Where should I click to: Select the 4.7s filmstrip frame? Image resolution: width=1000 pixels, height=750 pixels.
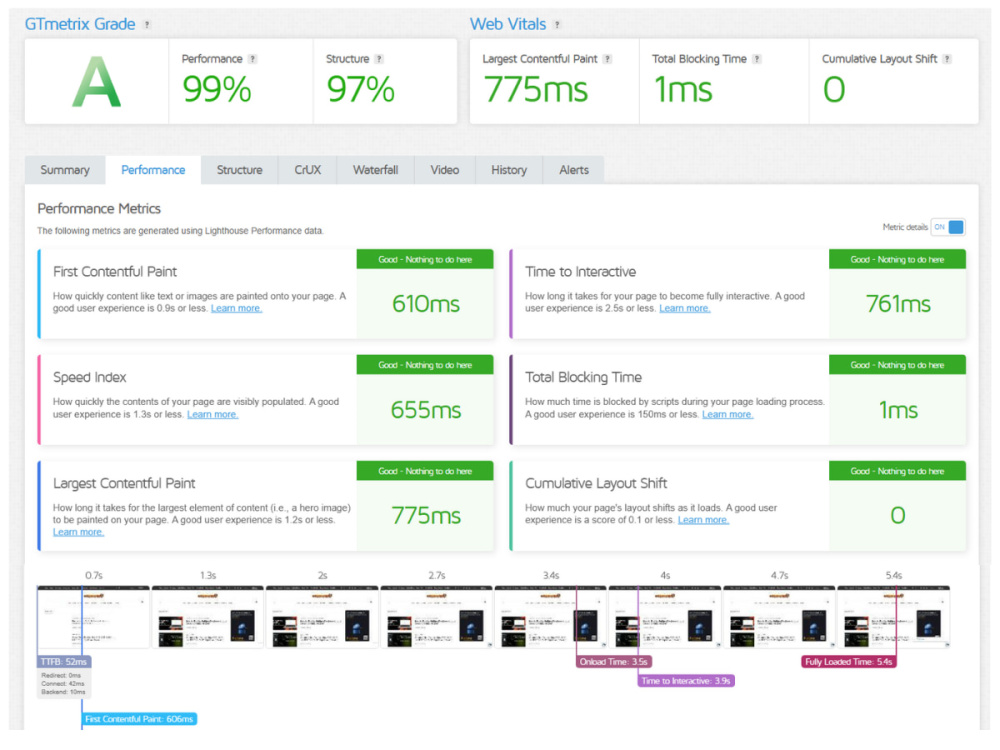(x=779, y=617)
